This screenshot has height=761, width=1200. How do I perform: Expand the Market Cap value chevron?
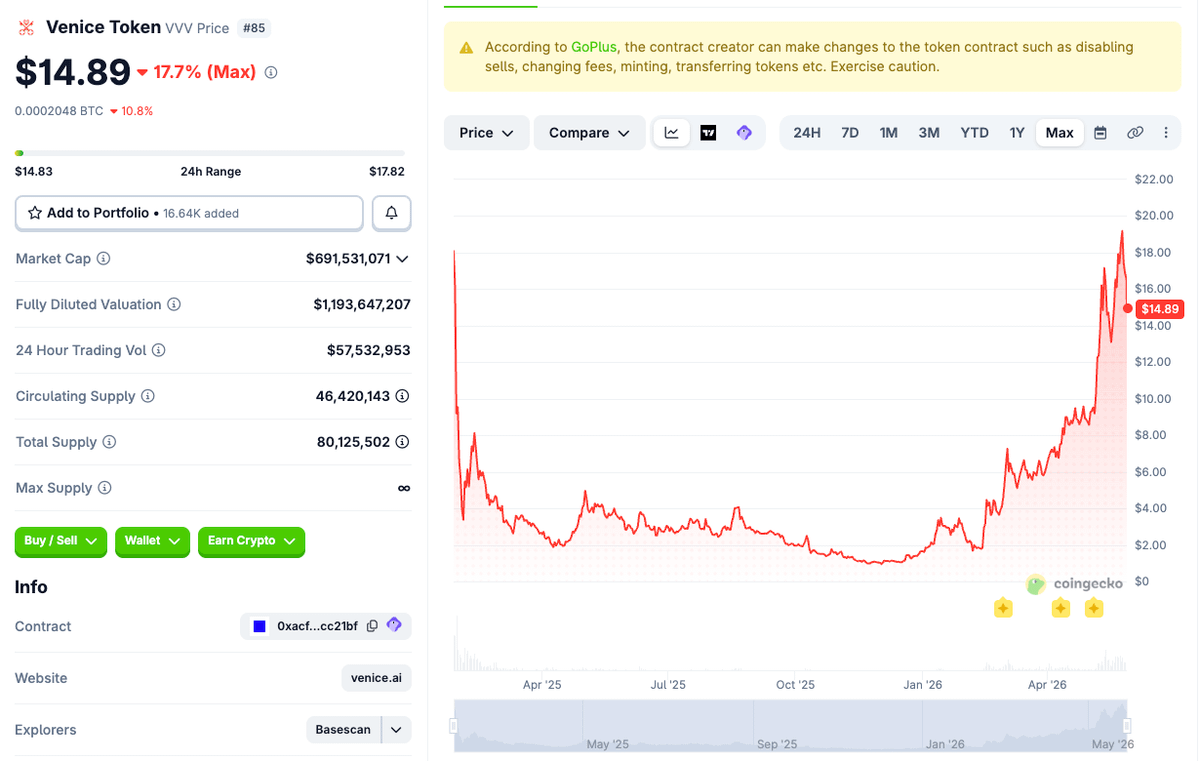[x=402, y=259]
